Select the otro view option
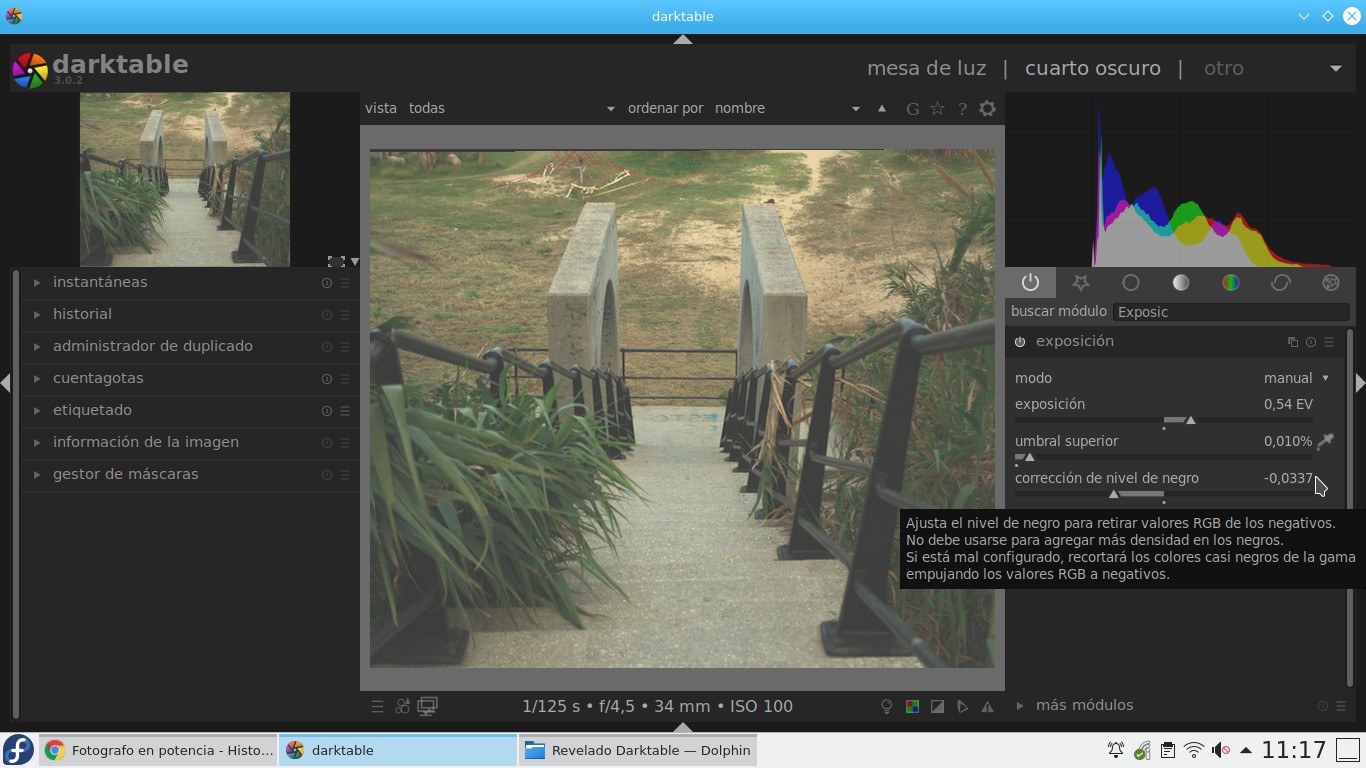1366x768 pixels. point(1224,69)
